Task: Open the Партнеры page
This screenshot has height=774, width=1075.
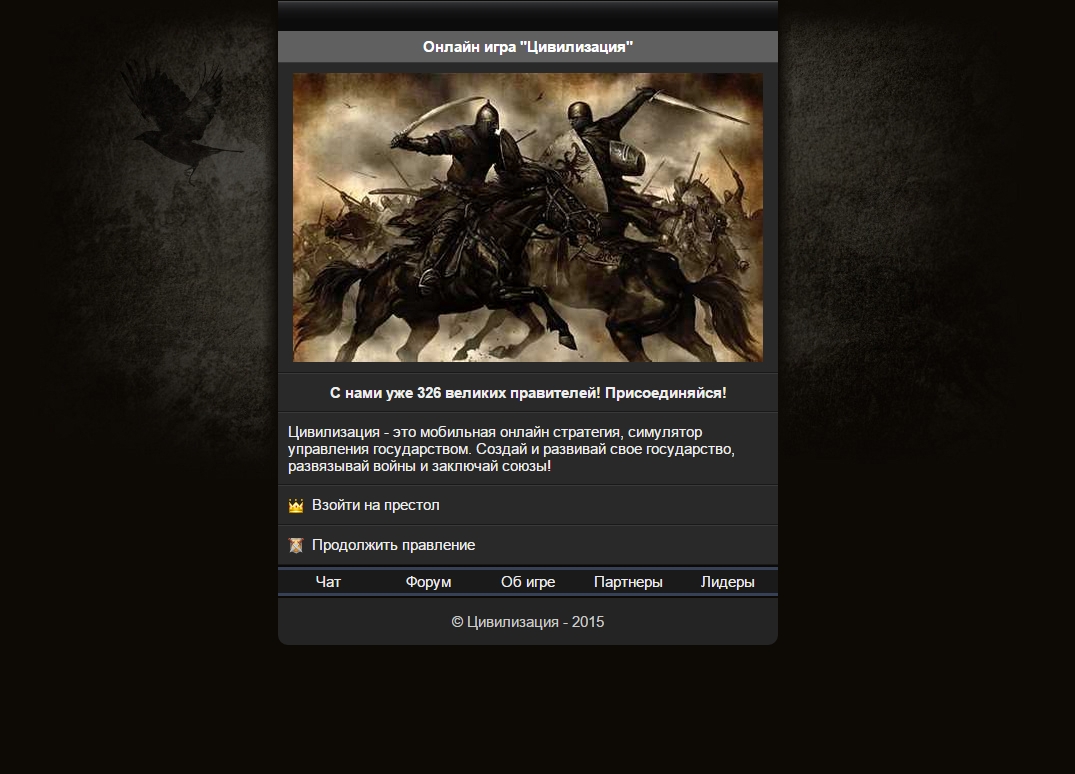Action: click(628, 582)
